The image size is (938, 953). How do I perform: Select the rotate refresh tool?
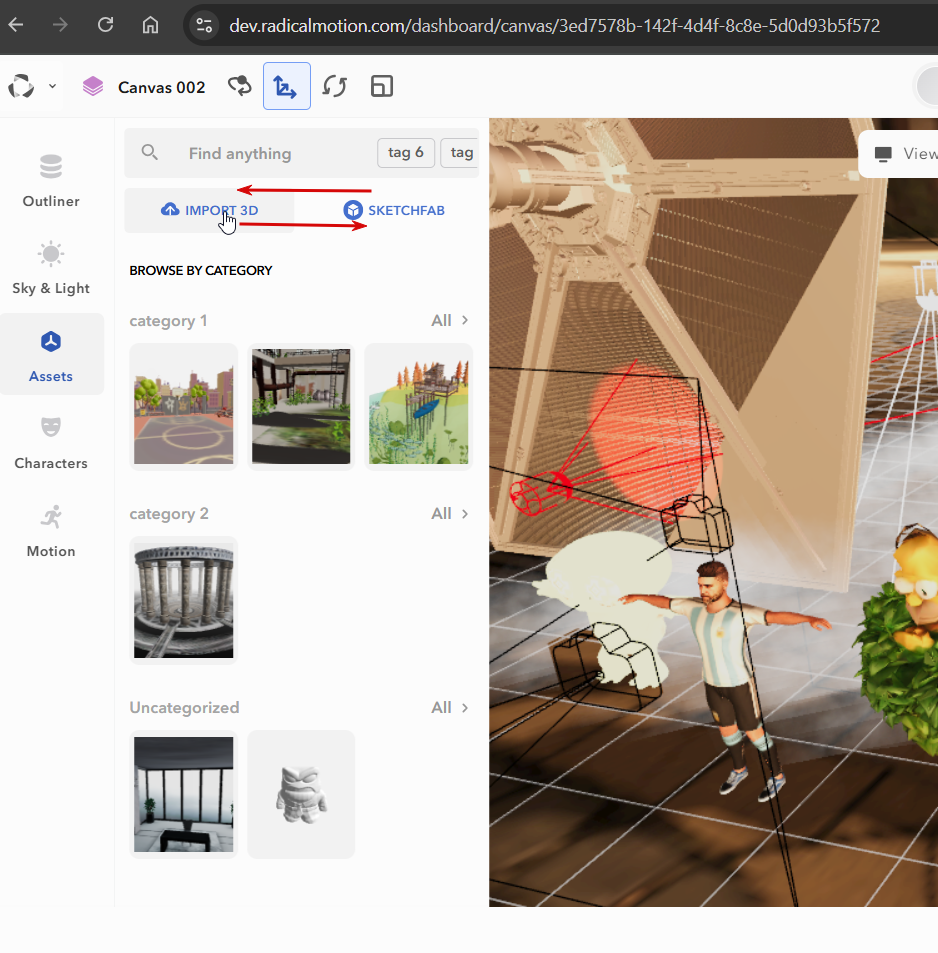tap(334, 86)
